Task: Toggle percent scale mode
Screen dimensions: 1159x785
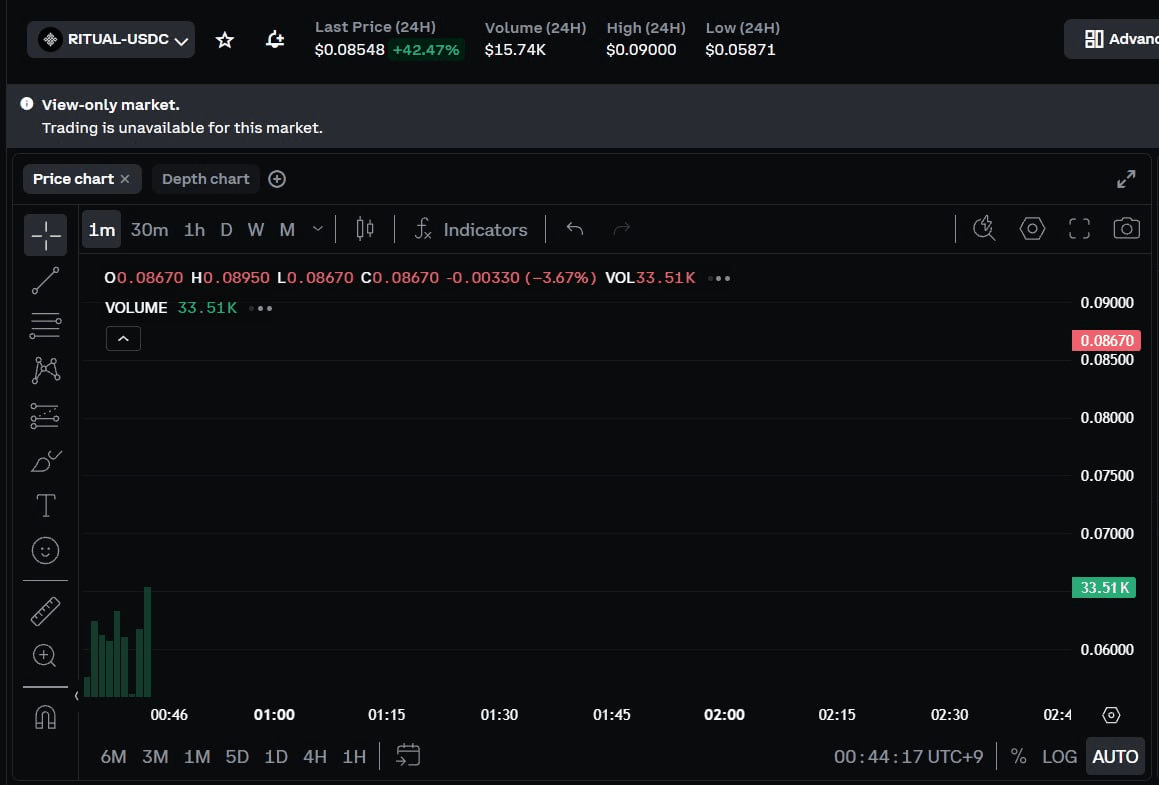Action: point(1019,756)
